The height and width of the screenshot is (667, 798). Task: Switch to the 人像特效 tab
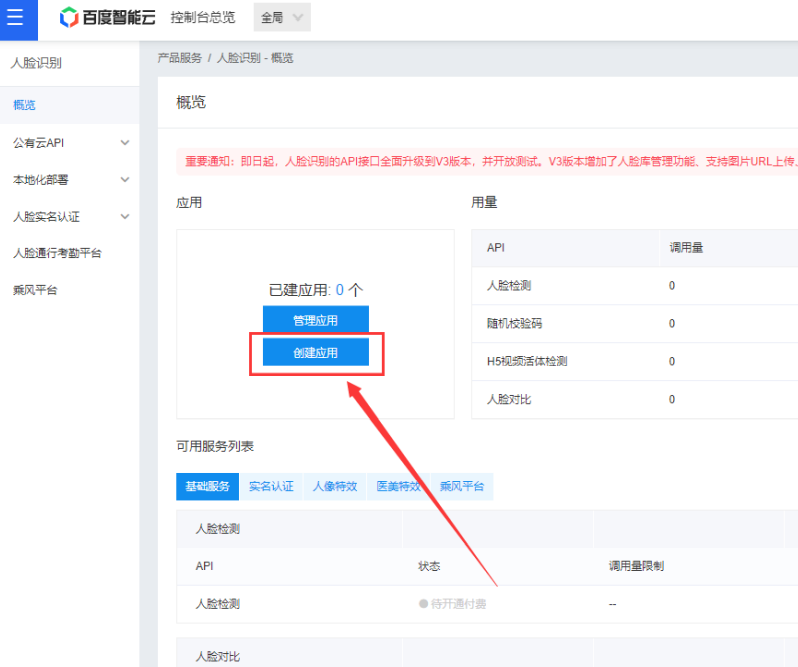click(x=334, y=486)
